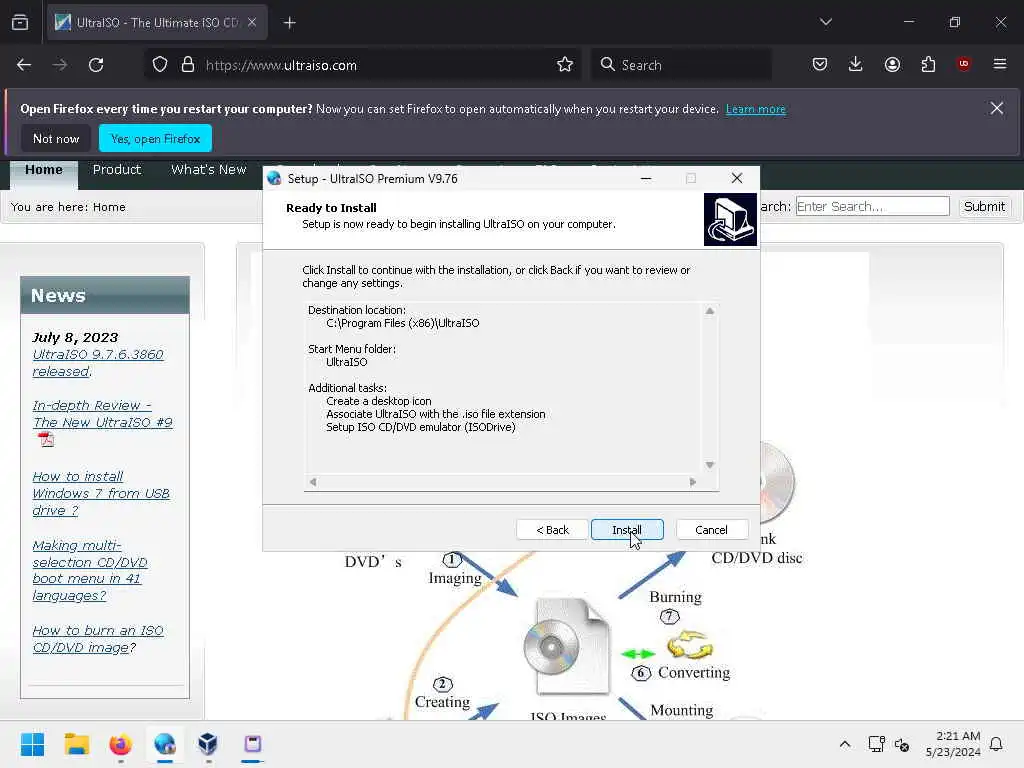
Task: Click the PDF icon under the review
Action: (x=46, y=439)
